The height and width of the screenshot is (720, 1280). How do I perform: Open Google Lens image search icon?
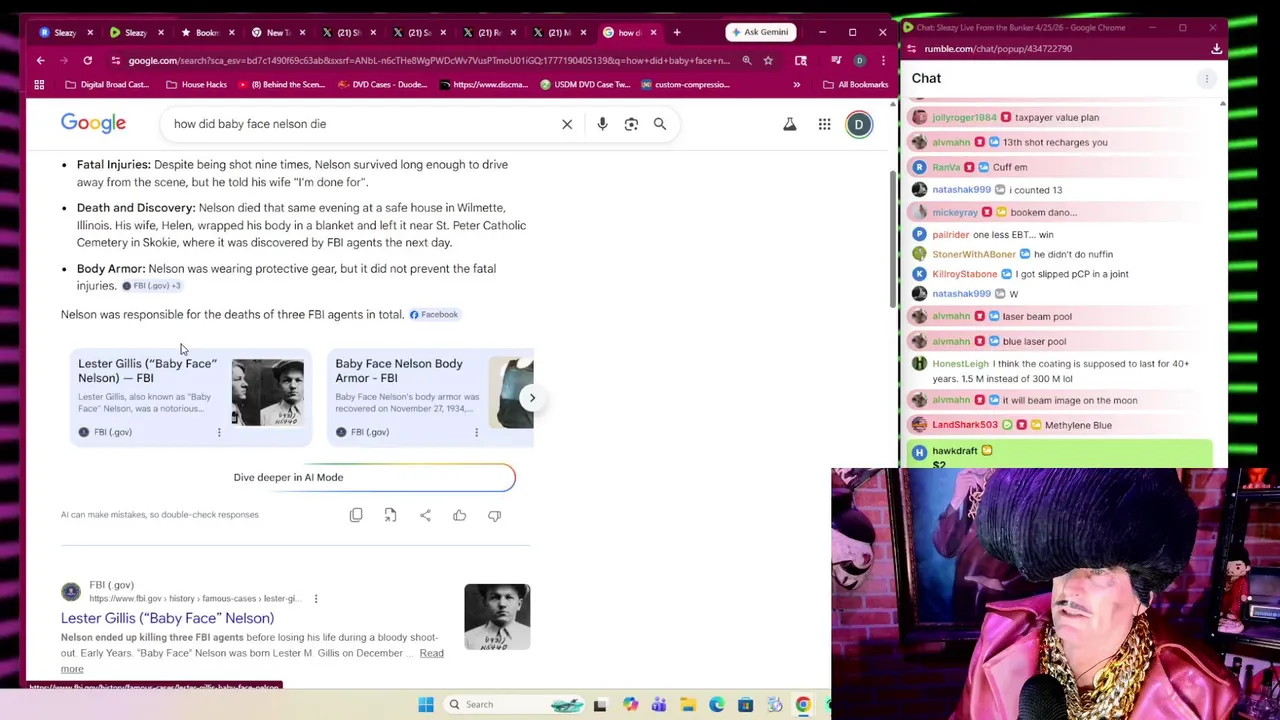click(631, 124)
